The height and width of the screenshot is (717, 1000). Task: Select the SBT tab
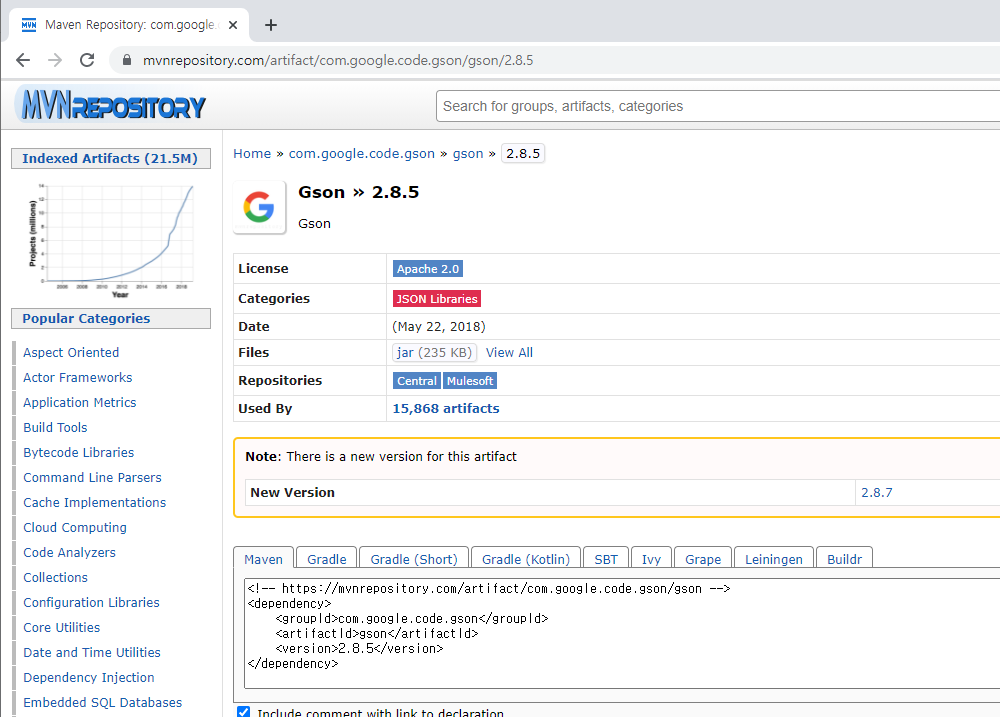[x=606, y=559]
